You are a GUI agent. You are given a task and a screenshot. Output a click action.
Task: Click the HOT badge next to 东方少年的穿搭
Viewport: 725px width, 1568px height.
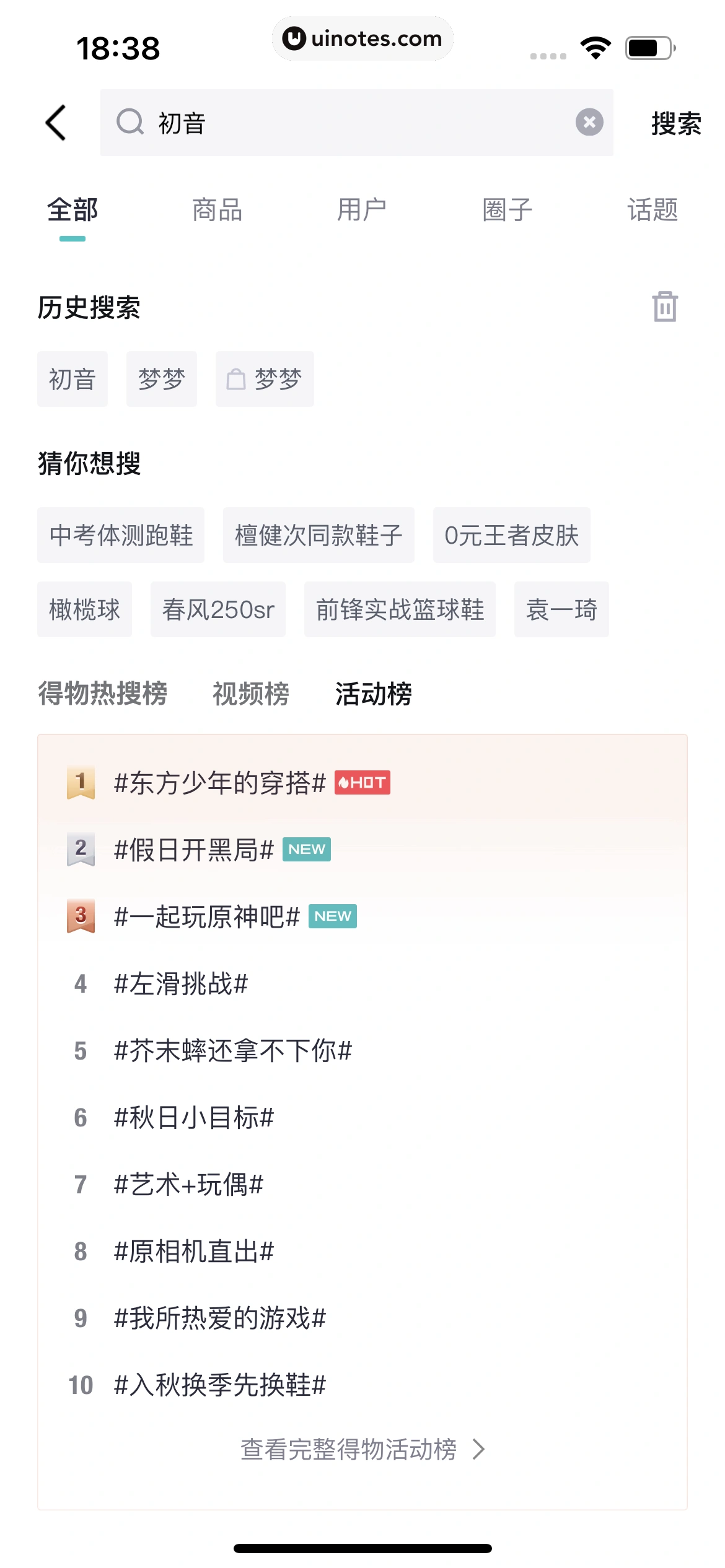click(362, 783)
